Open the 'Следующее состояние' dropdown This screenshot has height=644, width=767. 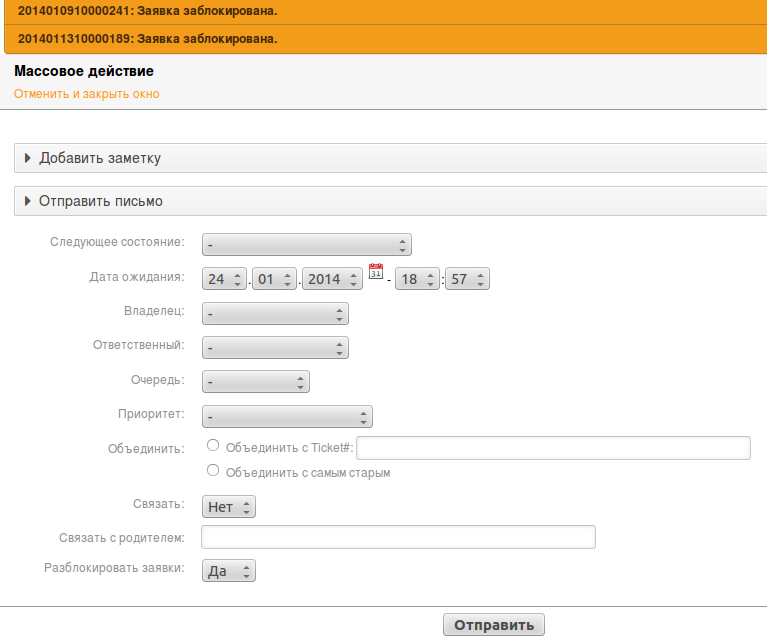pos(307,244)
